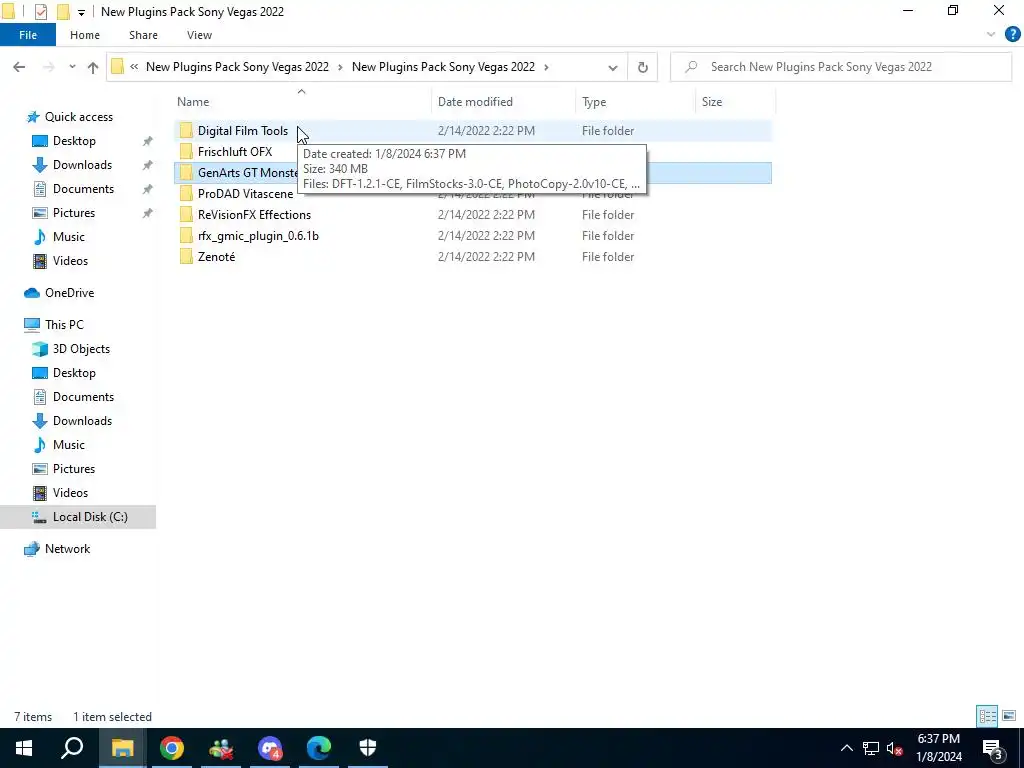This screenshot has height=768, width=1024.
Task: Open pinned Downloads under Quick access
Action: click(82, 165)
